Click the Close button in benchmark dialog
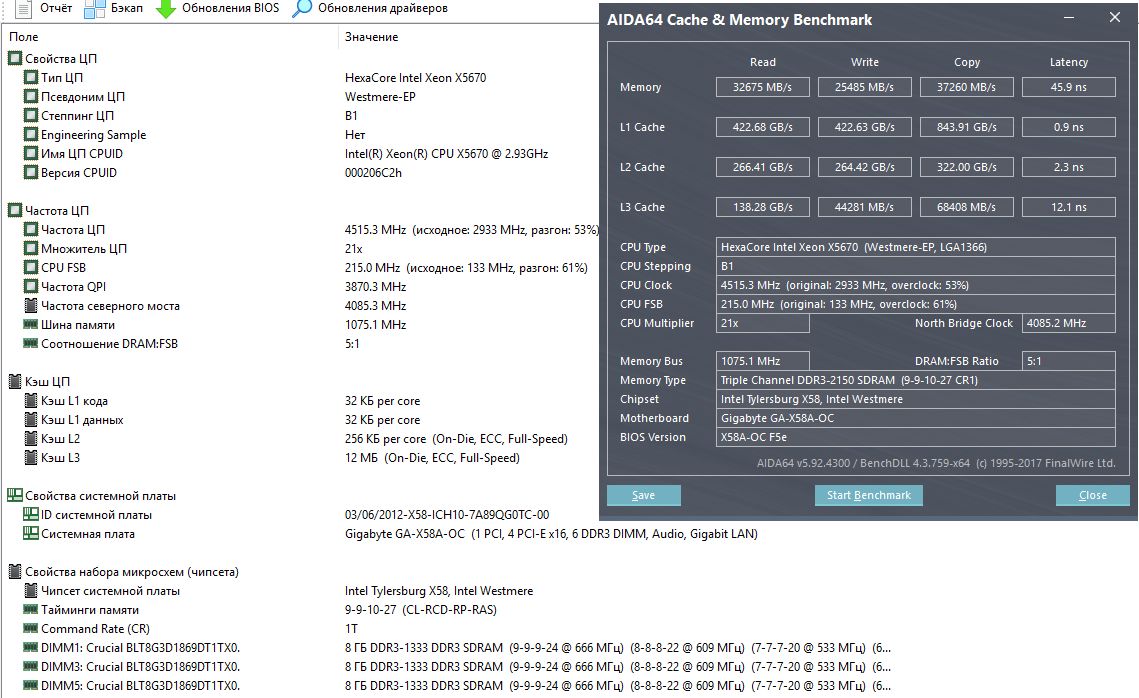 coord(1093,495)
